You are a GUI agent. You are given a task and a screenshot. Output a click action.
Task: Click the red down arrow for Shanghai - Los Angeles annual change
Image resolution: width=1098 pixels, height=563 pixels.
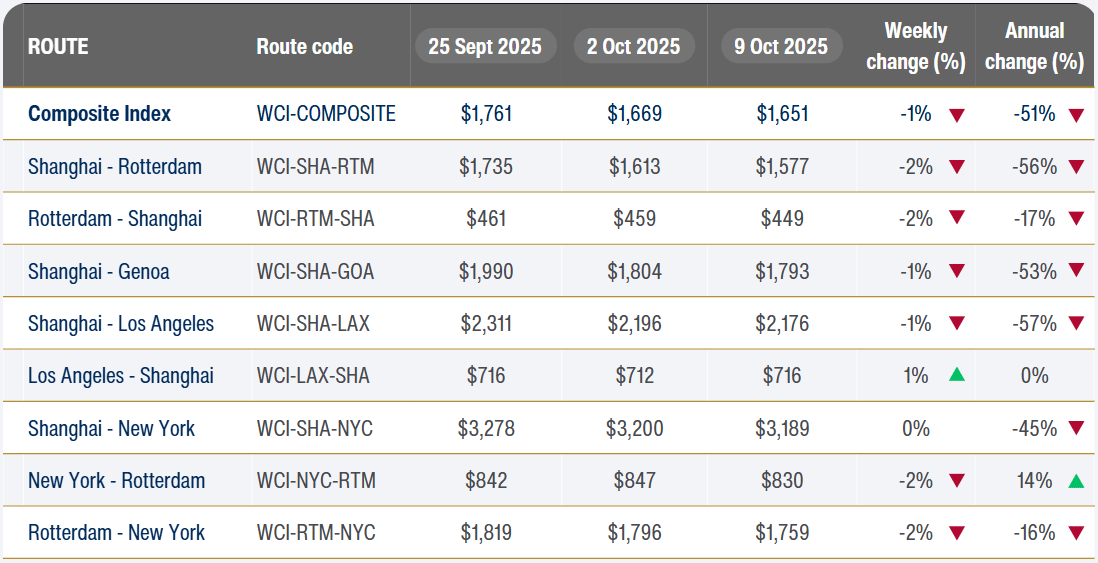pyautogui.click(x=1076, y=324)
